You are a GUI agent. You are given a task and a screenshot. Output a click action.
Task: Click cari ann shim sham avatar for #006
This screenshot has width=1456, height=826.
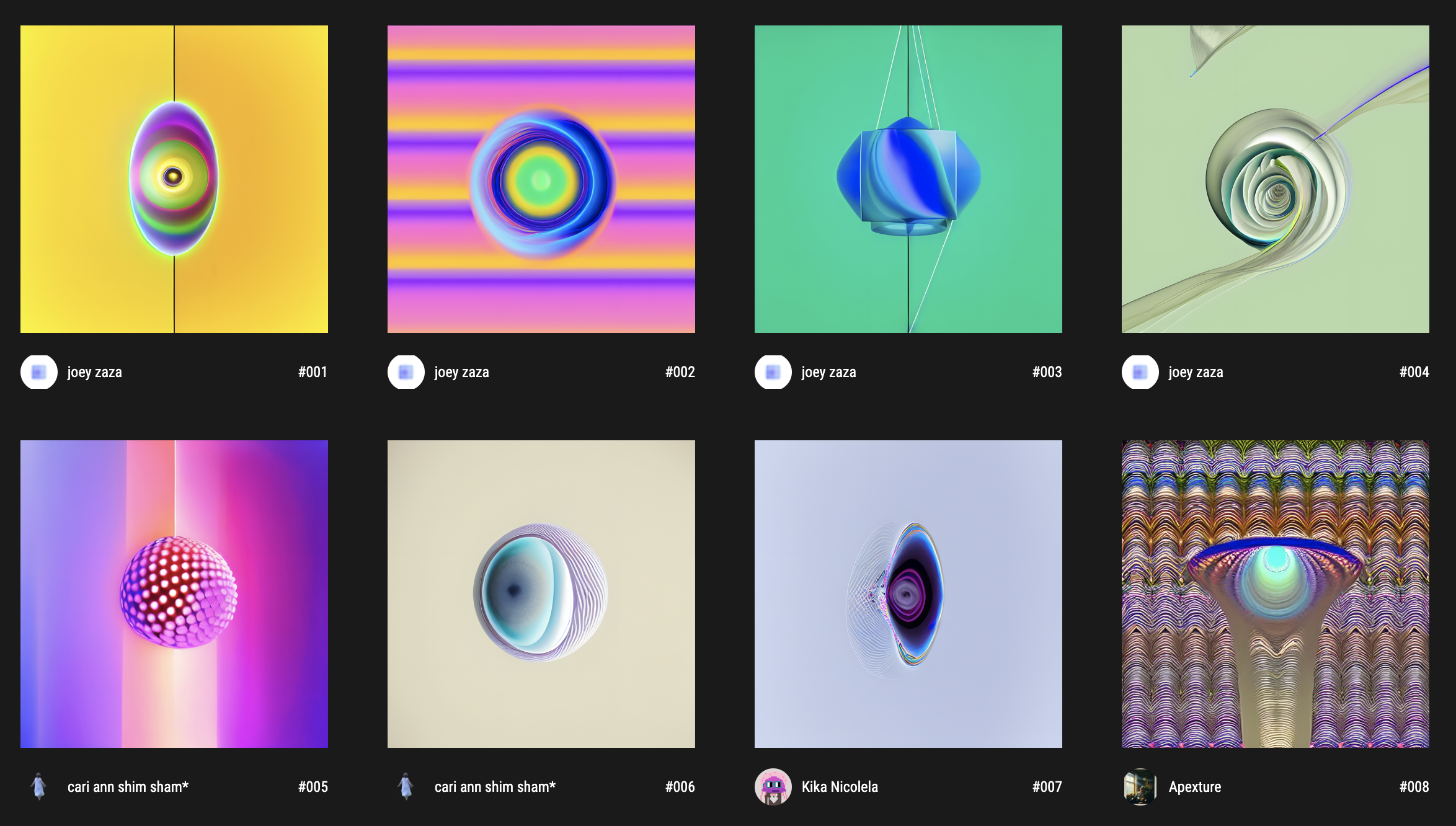(406, 786)
